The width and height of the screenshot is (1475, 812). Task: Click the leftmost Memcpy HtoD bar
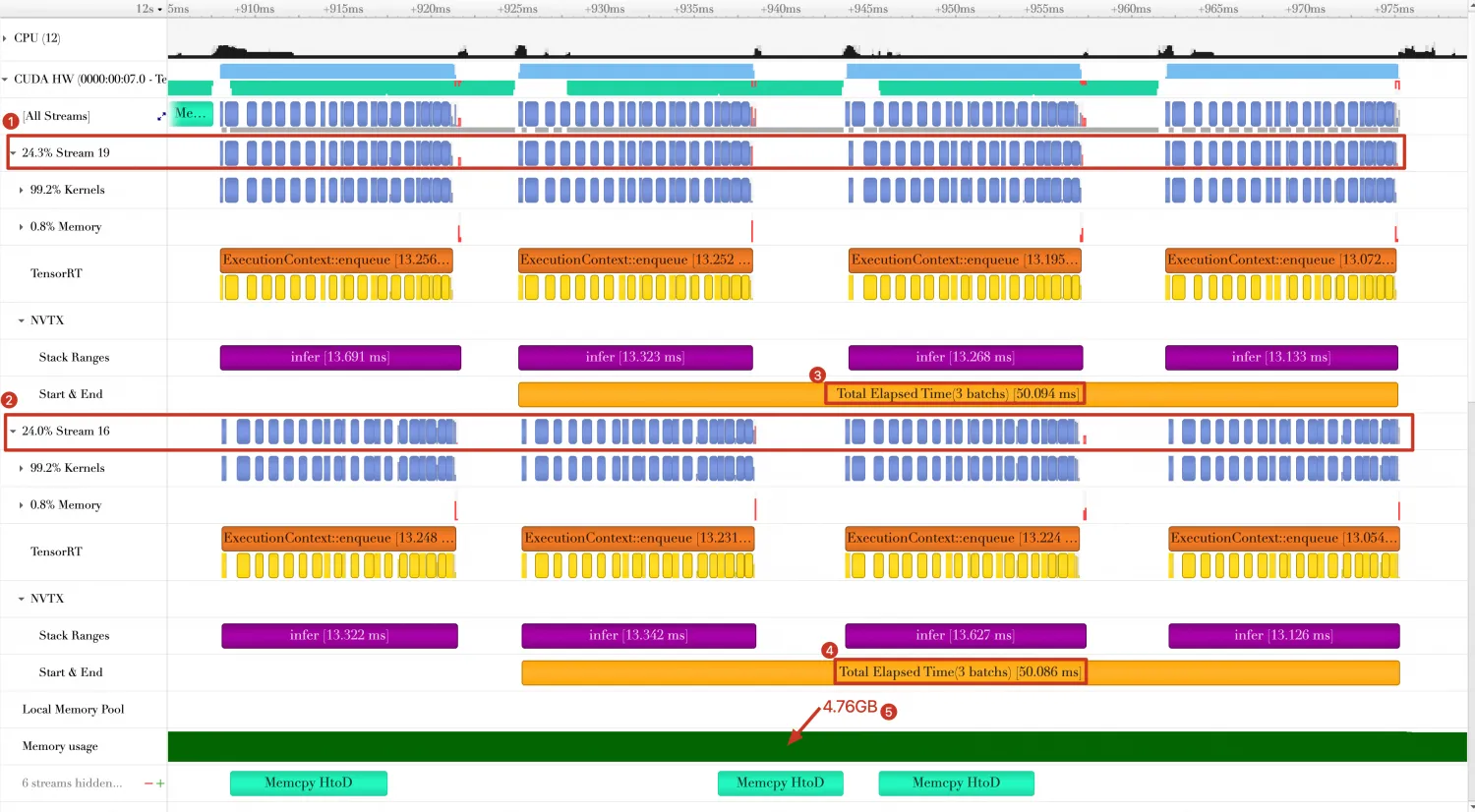pos(309,783)
